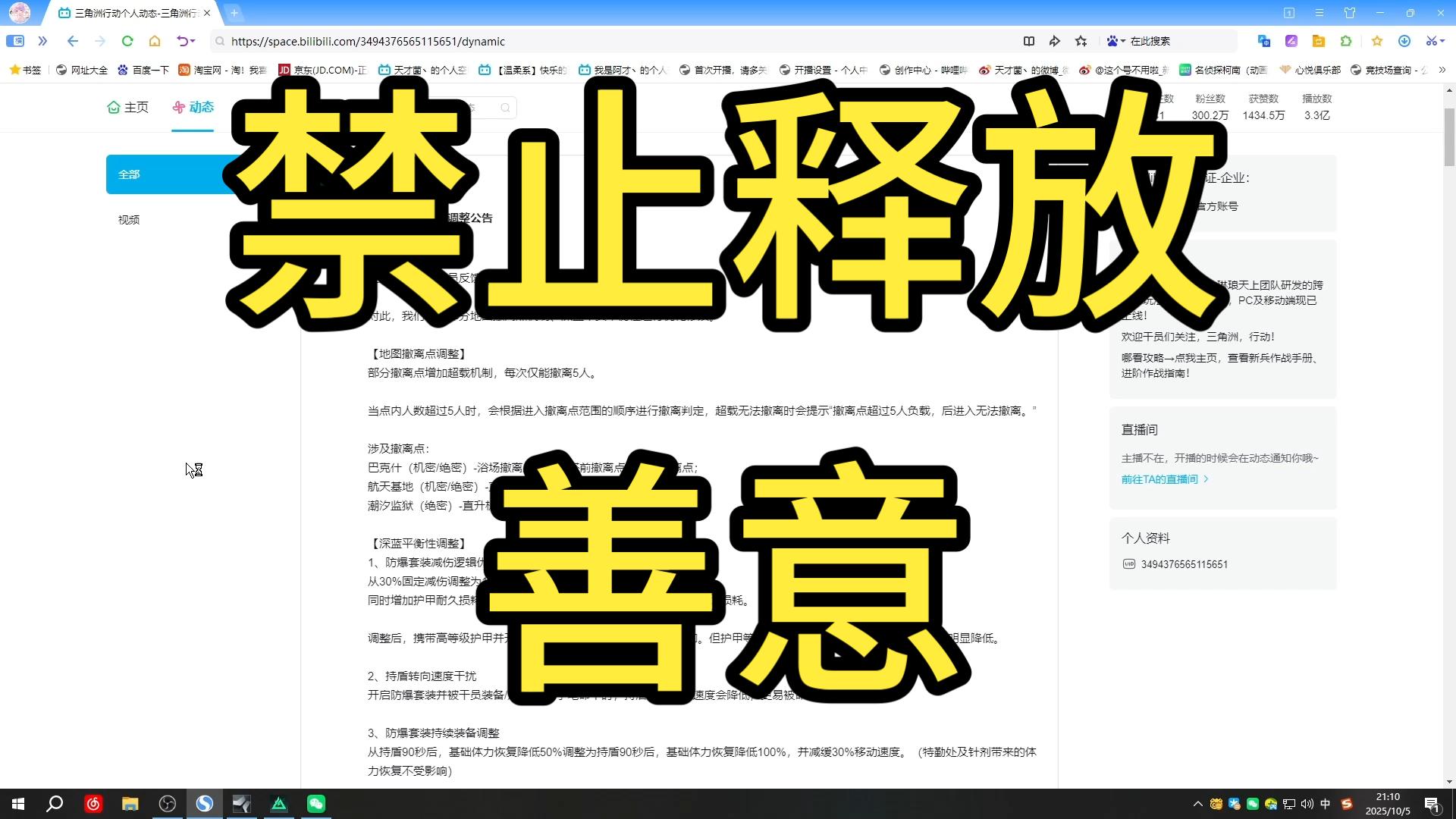Expand the scissors screenshot dropdown
The width and height of the screenshot is (1456, 819).
[x=1442, y=41]
